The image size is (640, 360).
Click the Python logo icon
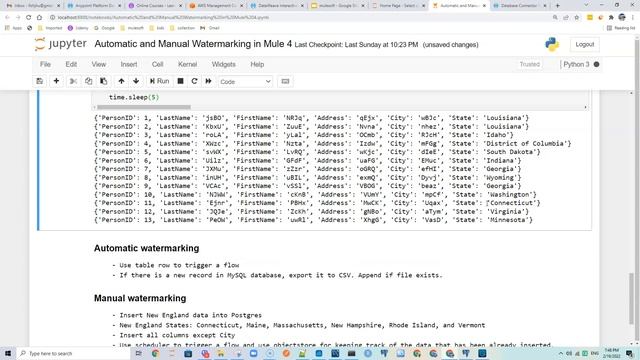552,44
